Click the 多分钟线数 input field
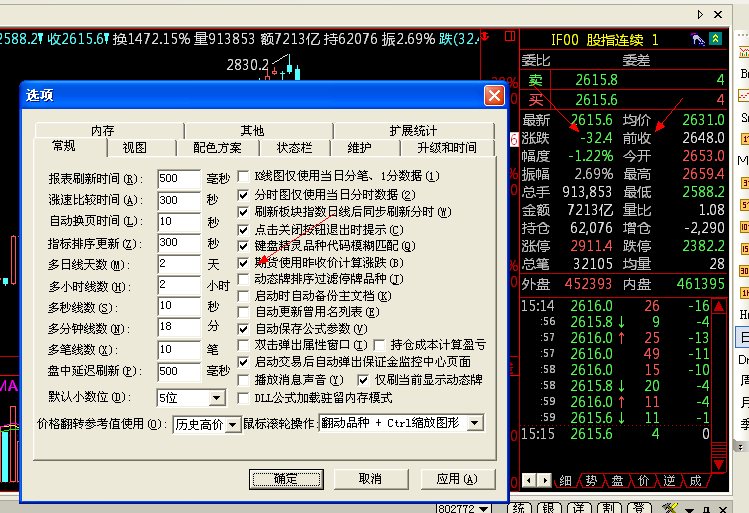Screen dimensions: 749x513 179,327
